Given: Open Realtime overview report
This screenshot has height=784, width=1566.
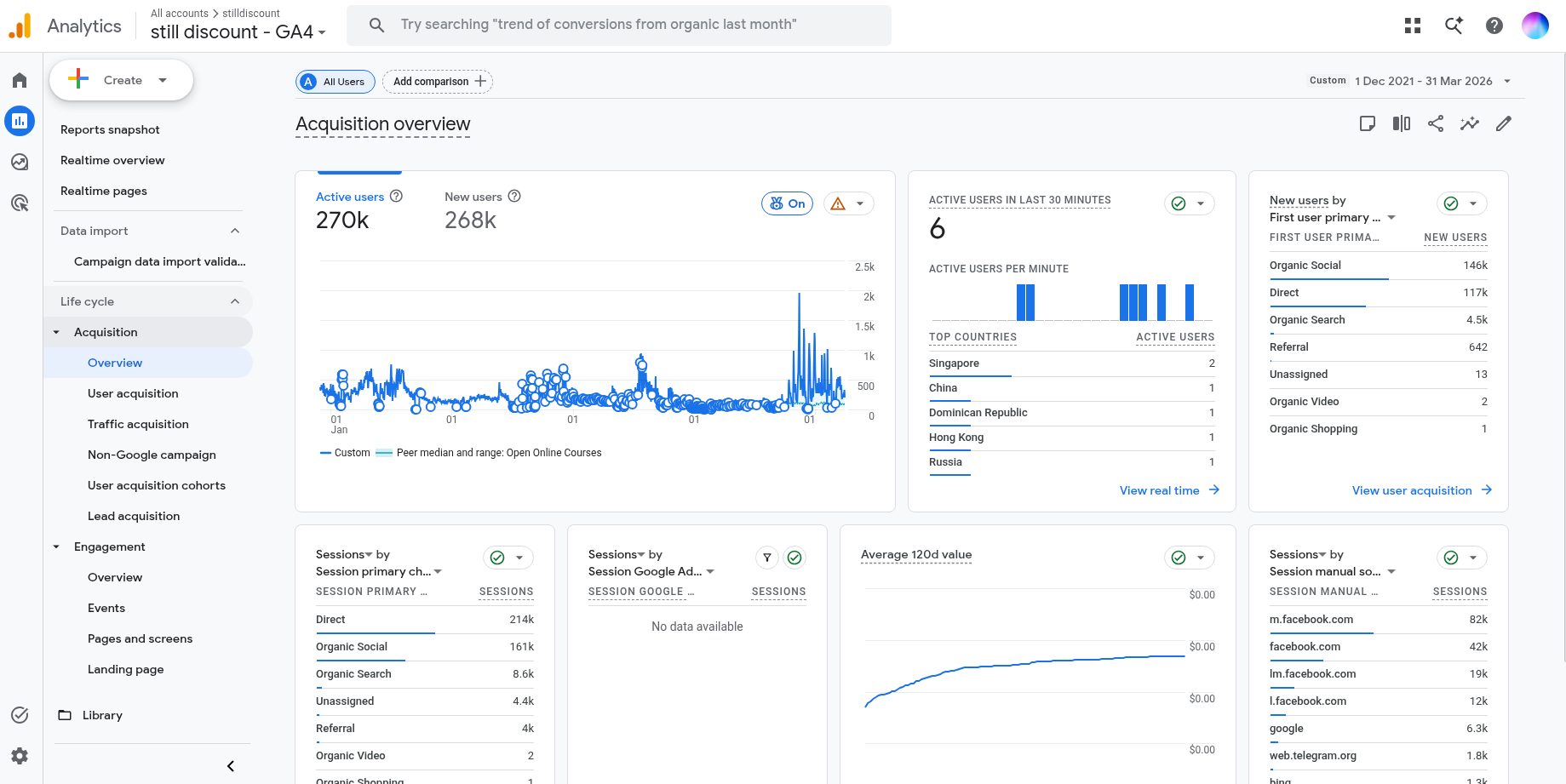Looking at the screenshot, I should pos(112,160).
